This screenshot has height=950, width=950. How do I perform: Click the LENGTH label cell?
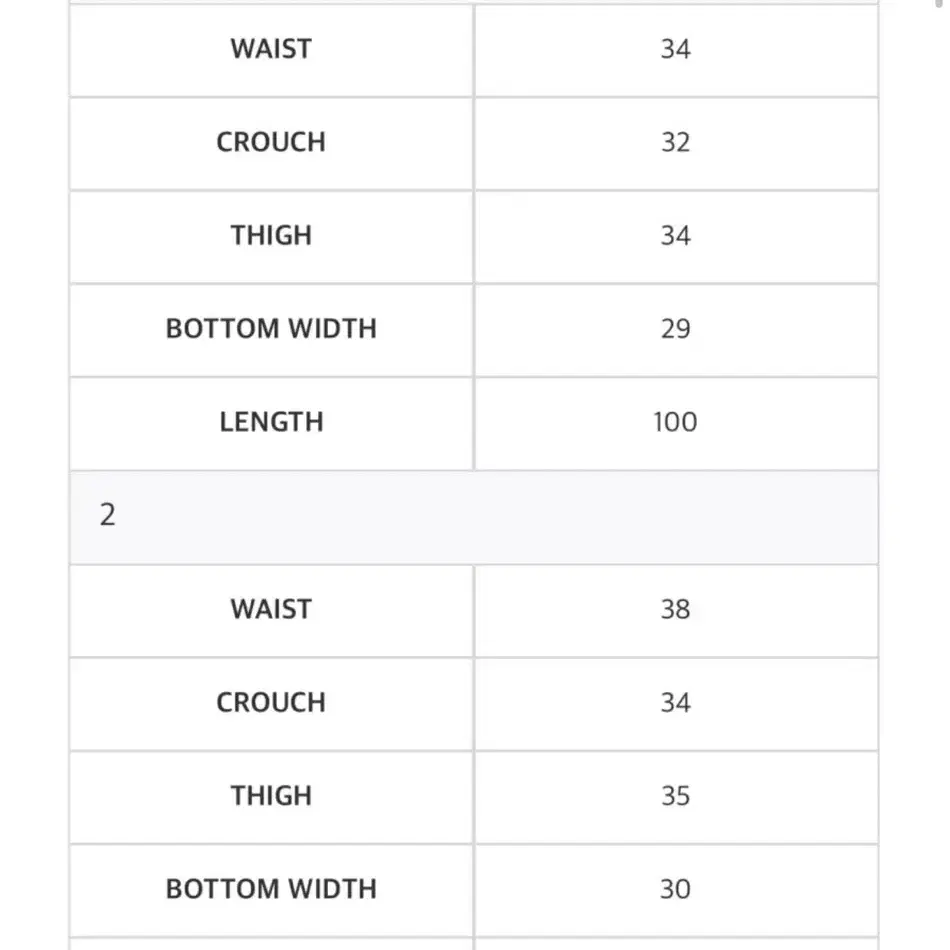tap(271, 423)
